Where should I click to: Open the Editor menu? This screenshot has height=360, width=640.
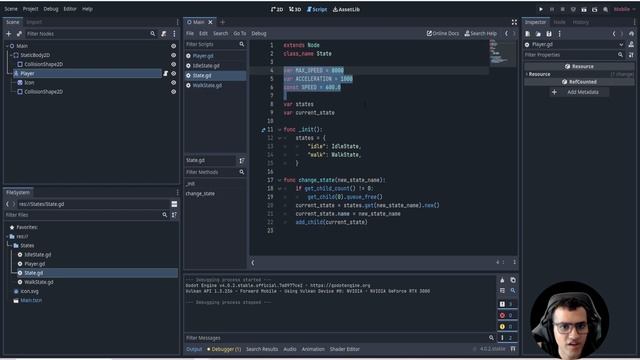click(x=70, y=9)
